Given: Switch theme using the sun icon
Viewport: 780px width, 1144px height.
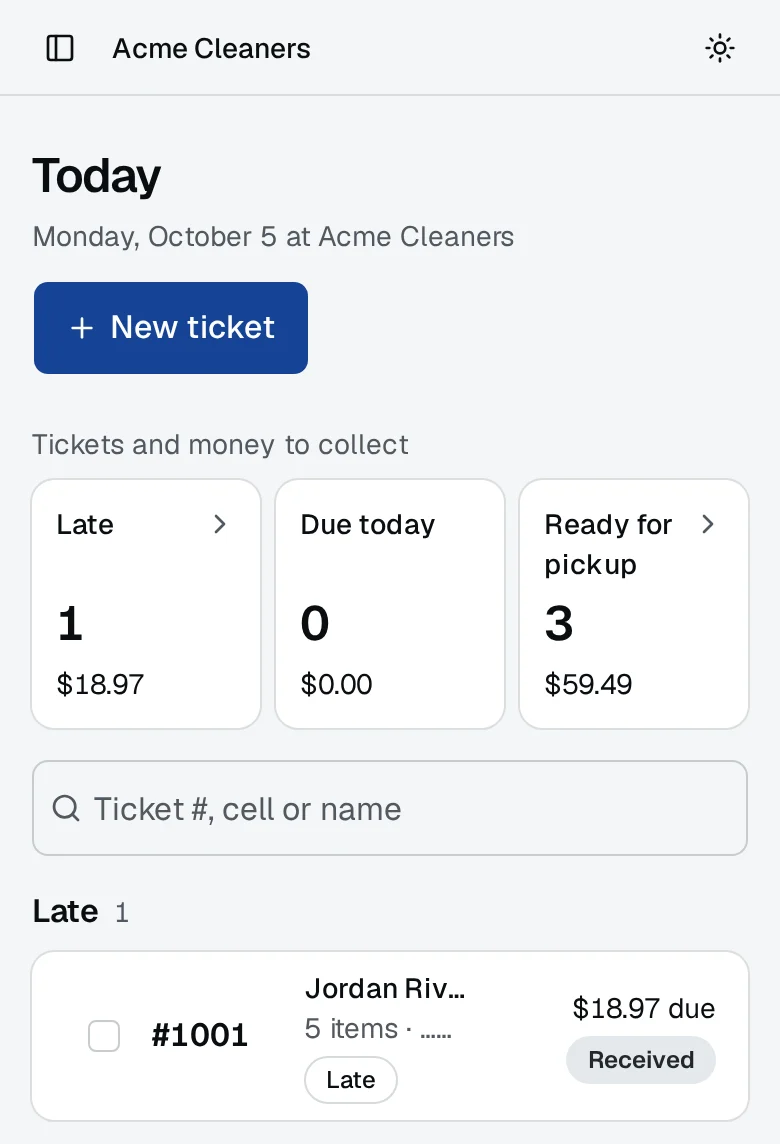Looking at the screenshot, I should point(719,48).
